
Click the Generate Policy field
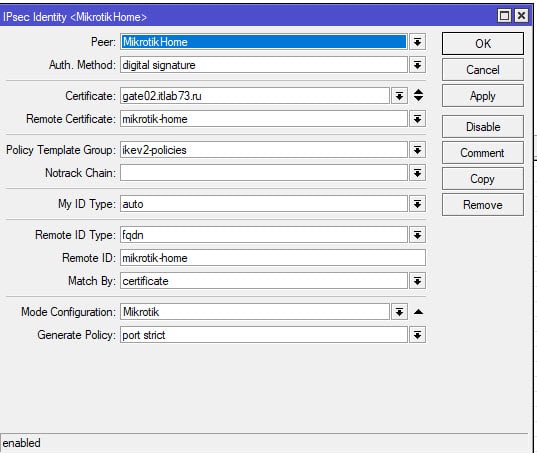coord(264,335)
